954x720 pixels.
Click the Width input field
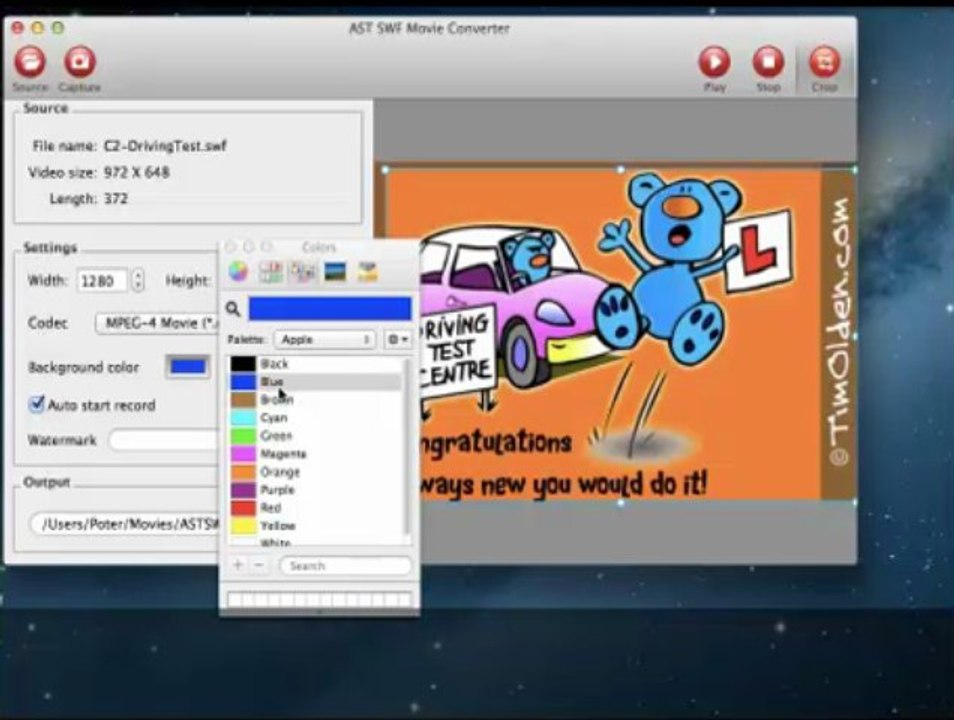(x=102, y=281)
